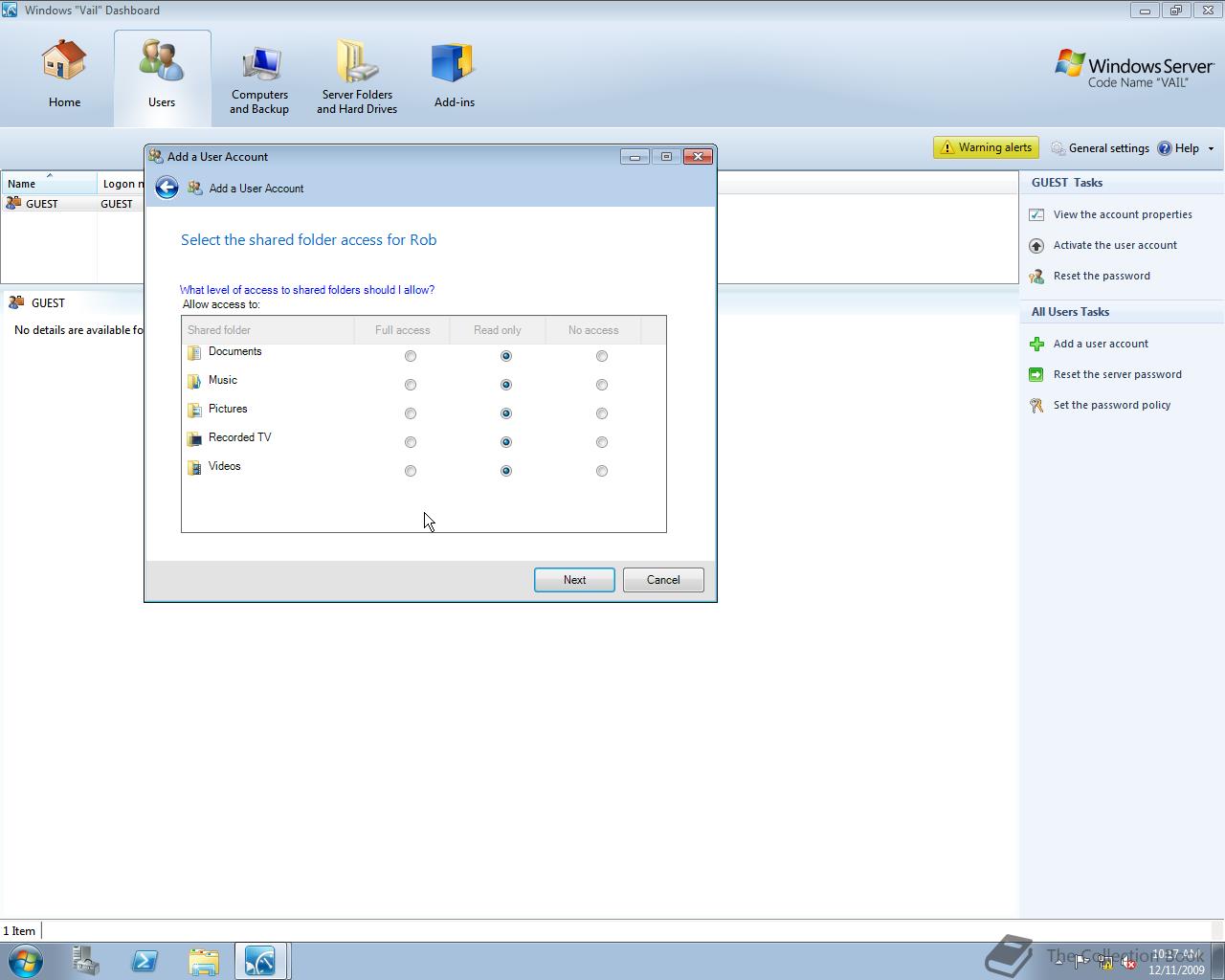Click the Pictures folder icon
Screen dimensions: 1225x980
point(194,411)
